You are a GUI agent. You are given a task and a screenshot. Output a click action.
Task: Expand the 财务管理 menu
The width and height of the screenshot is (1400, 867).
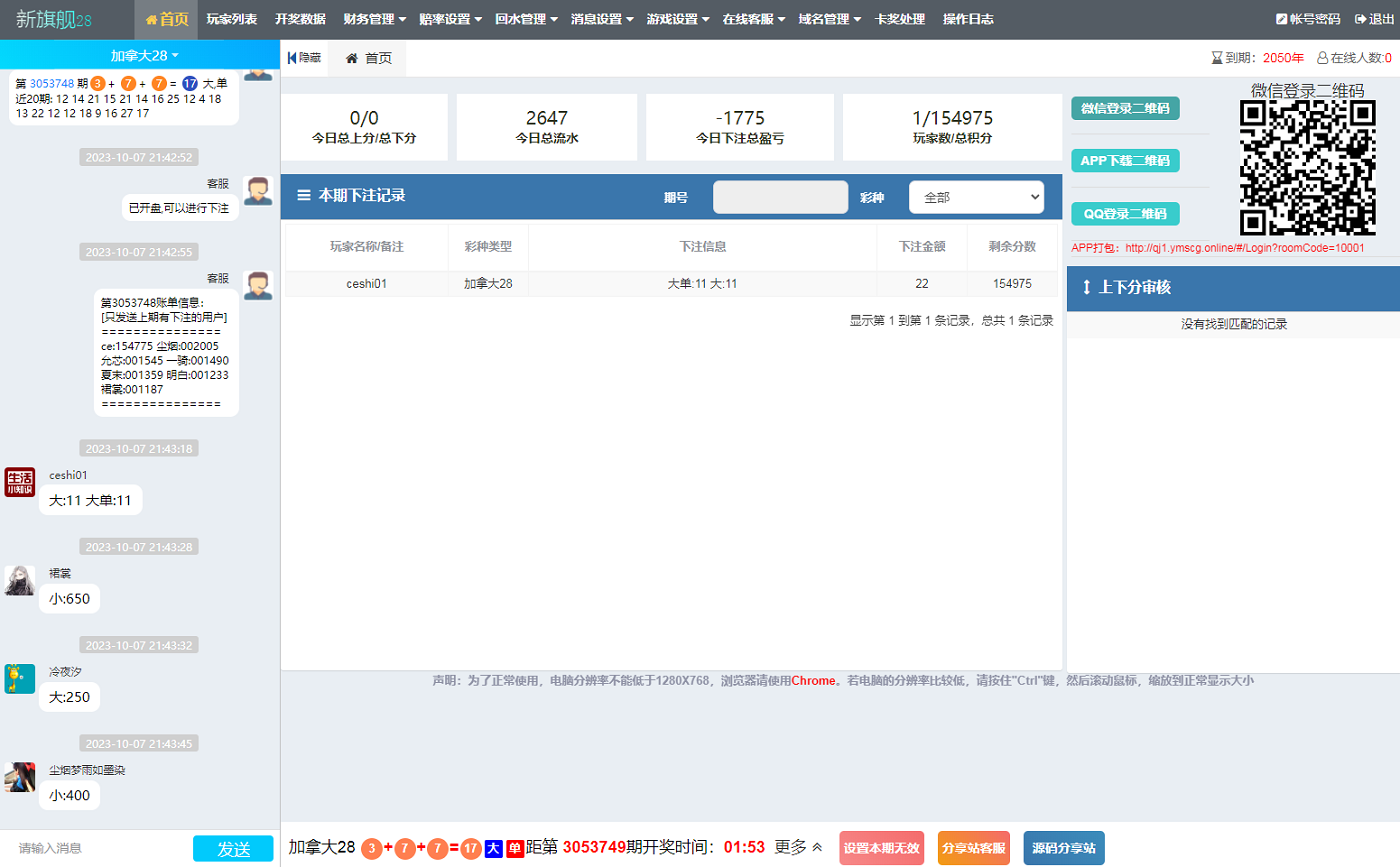click(374, 19)
